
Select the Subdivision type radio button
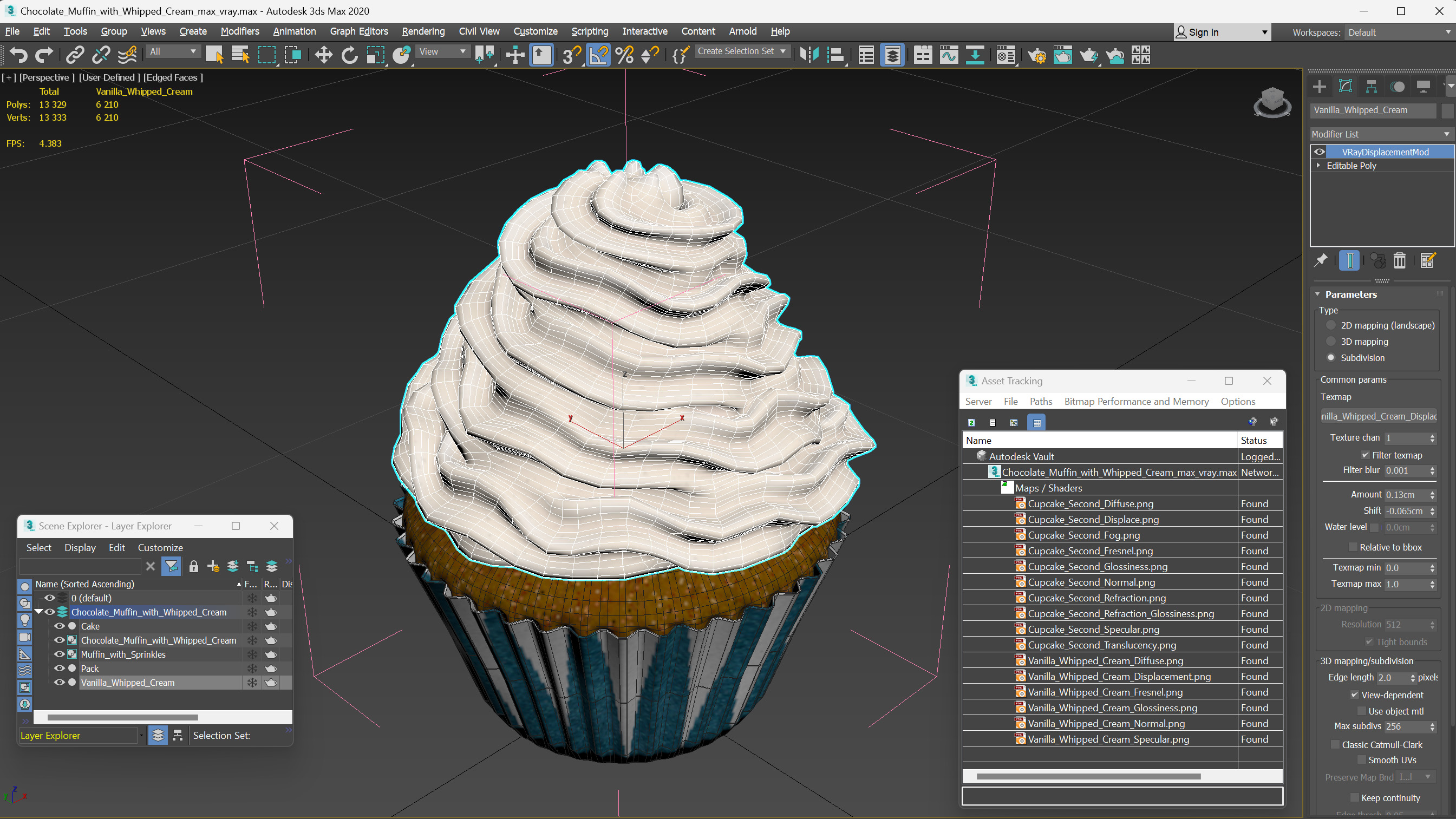[x=1330, y=358]
